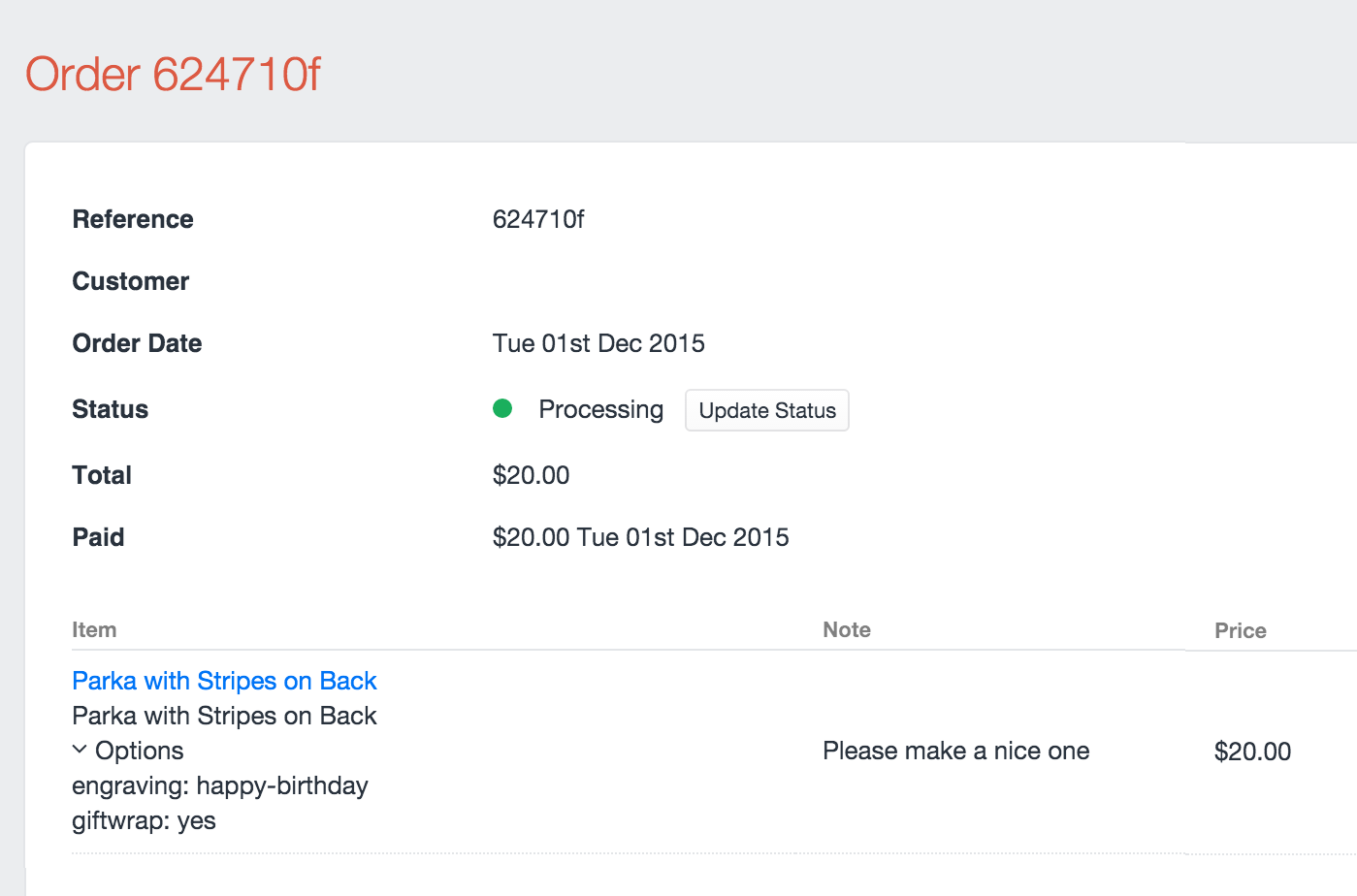The width and height of the screenshot is (1357, 896).
Task: Click the Paid amount and date value
Action: point(640,537)
